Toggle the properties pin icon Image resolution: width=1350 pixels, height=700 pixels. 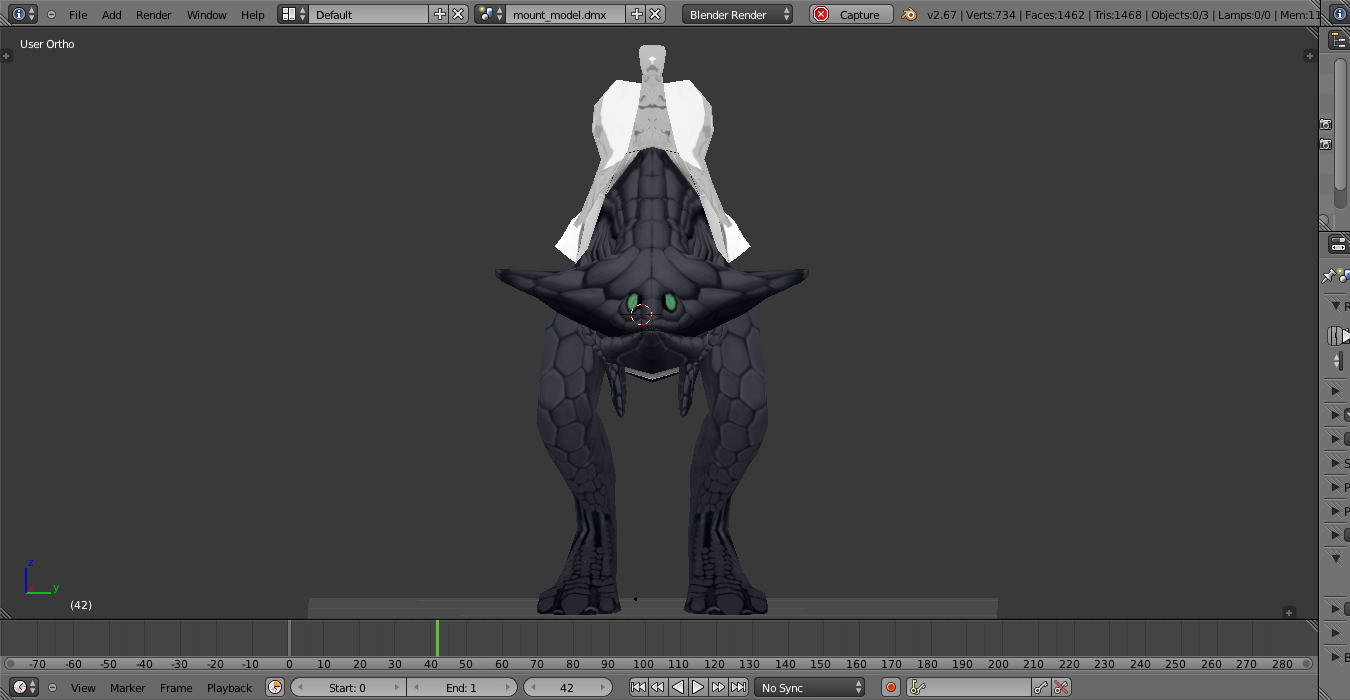pos(1328,276)
